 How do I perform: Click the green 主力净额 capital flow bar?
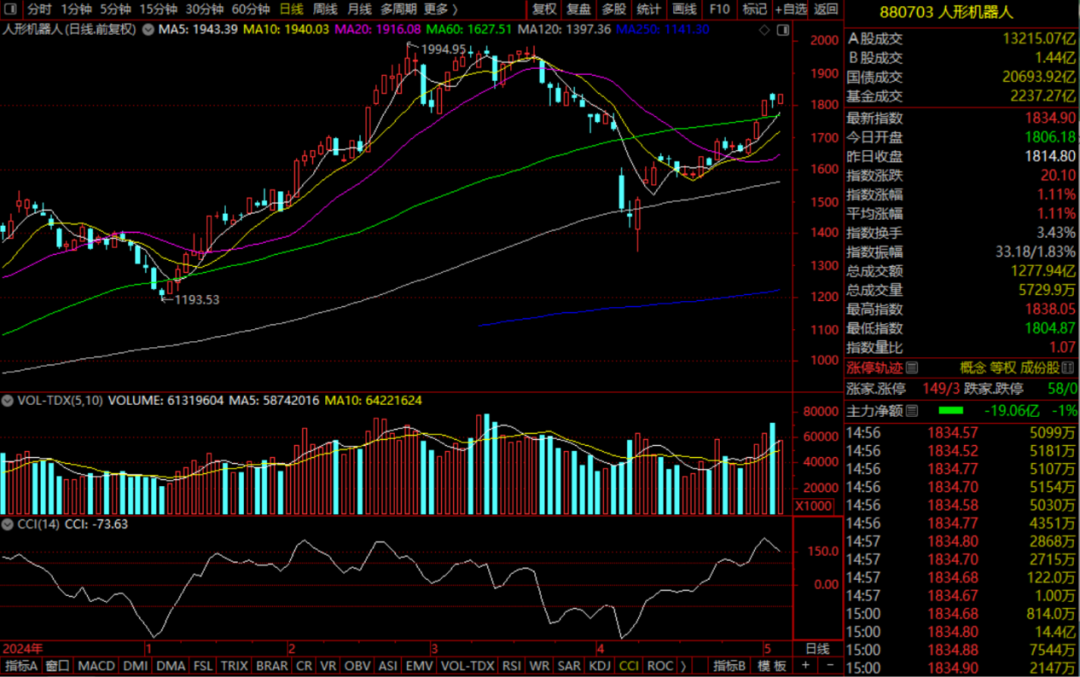(950, 410)
